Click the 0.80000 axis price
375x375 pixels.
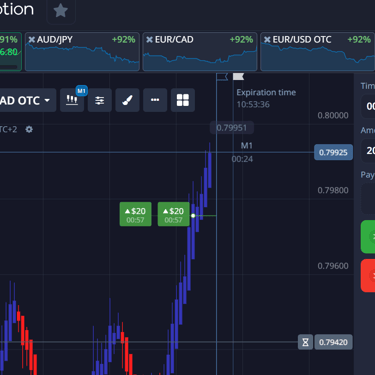333,115
